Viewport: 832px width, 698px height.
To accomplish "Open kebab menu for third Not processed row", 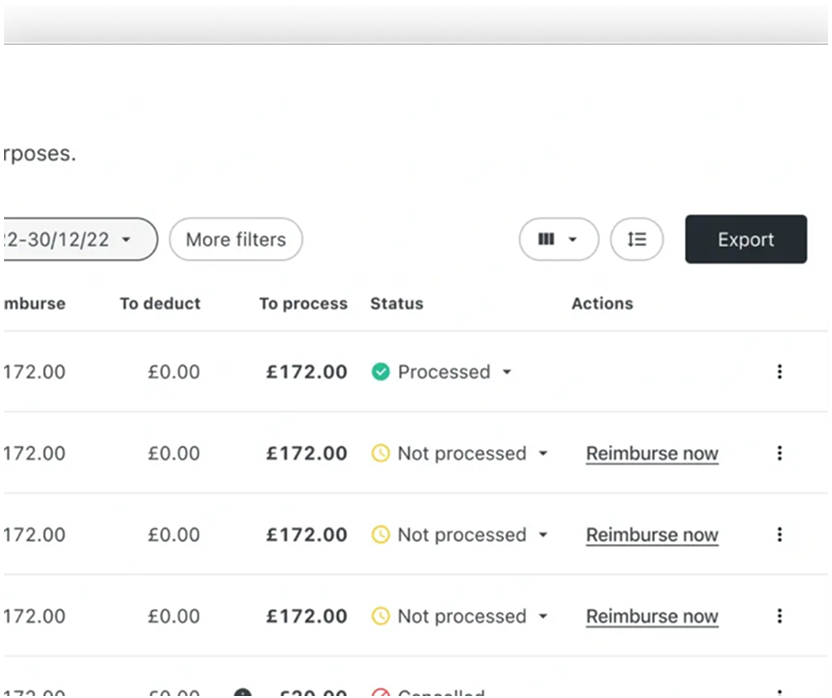I will pyautogui.click(x=779, y=616).
